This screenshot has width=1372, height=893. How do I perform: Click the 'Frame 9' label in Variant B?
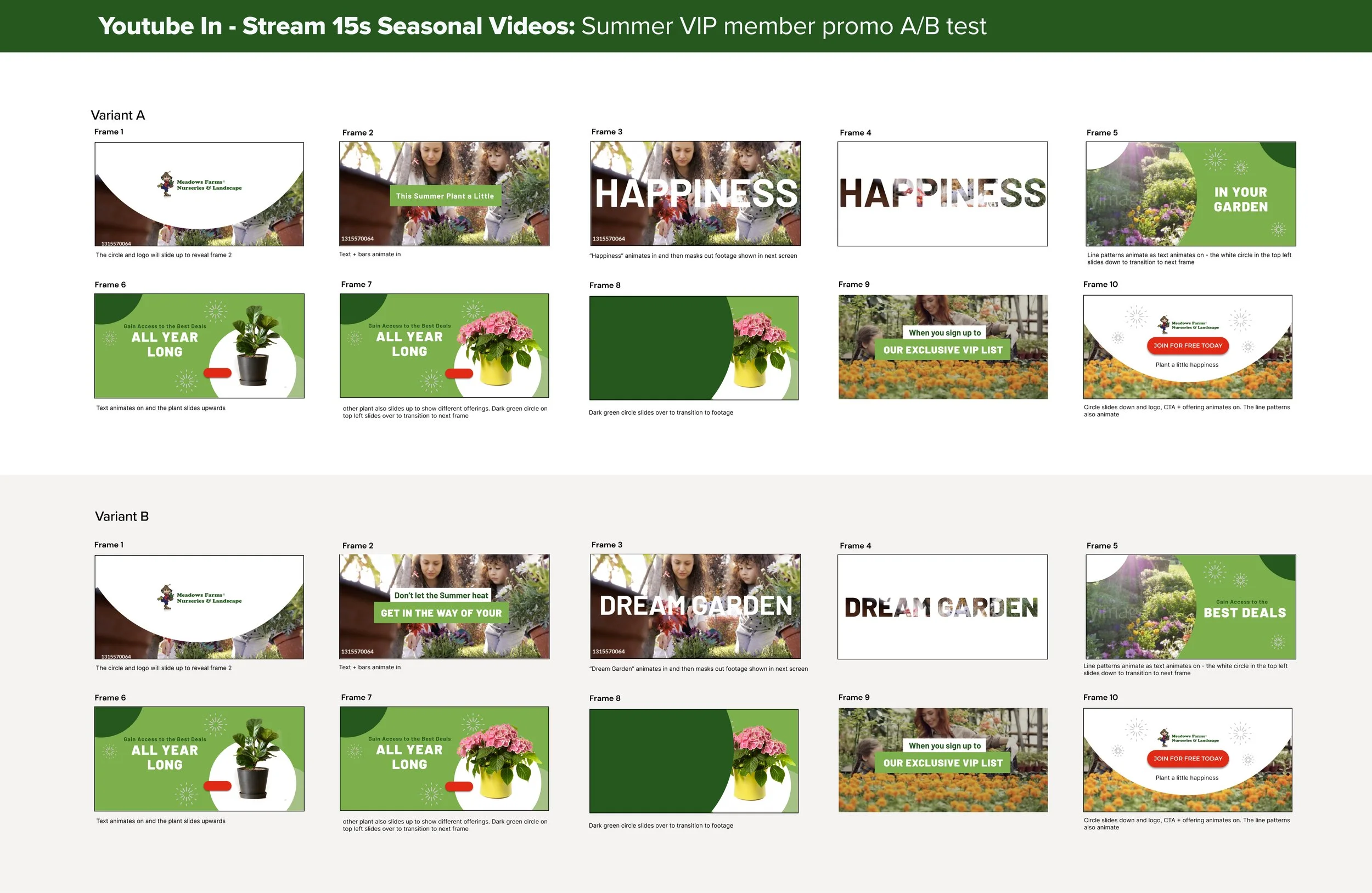coord(854,697)
